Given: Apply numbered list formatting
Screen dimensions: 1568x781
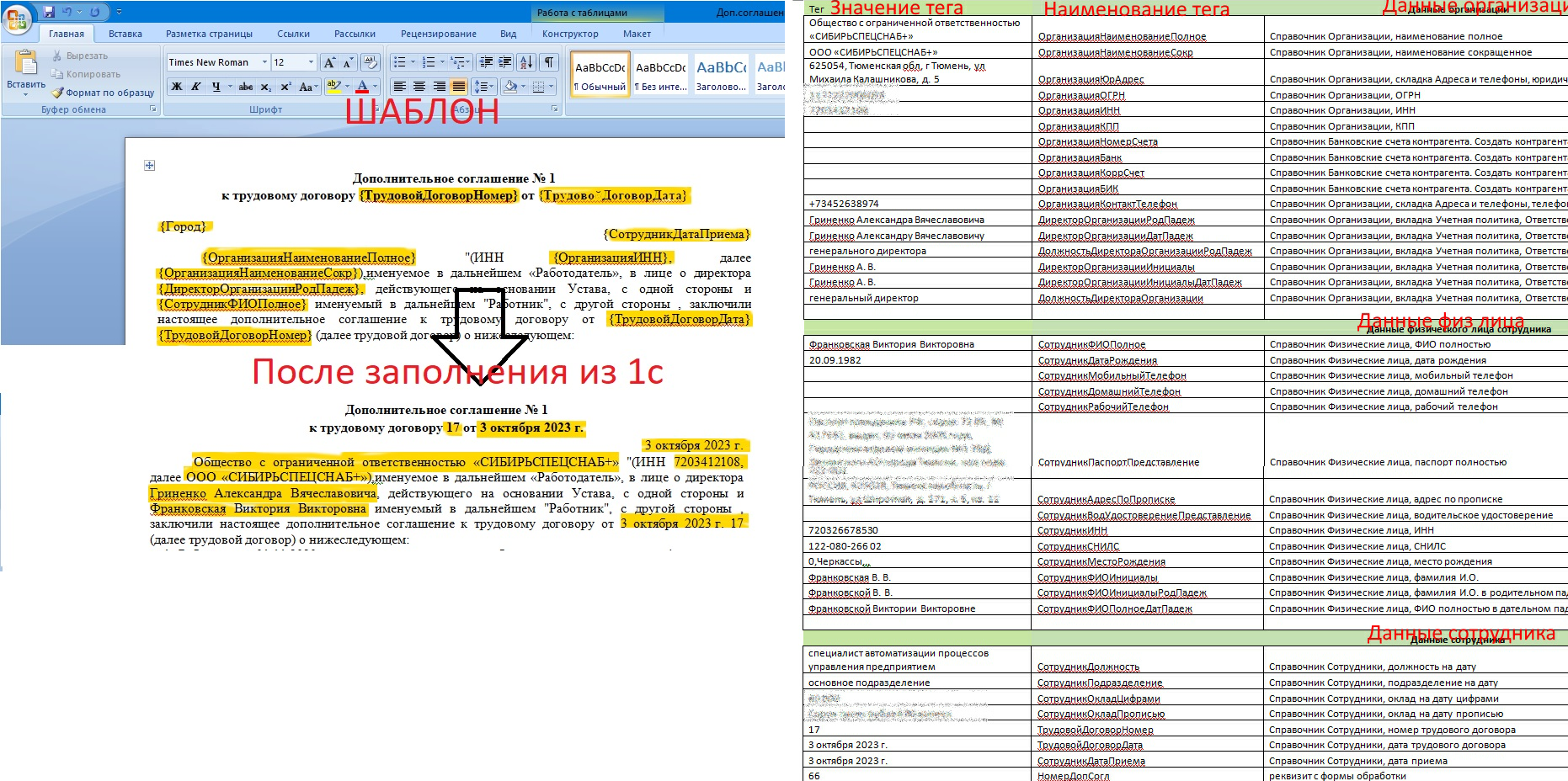Looking at the screenshot, I should [429, 62].
